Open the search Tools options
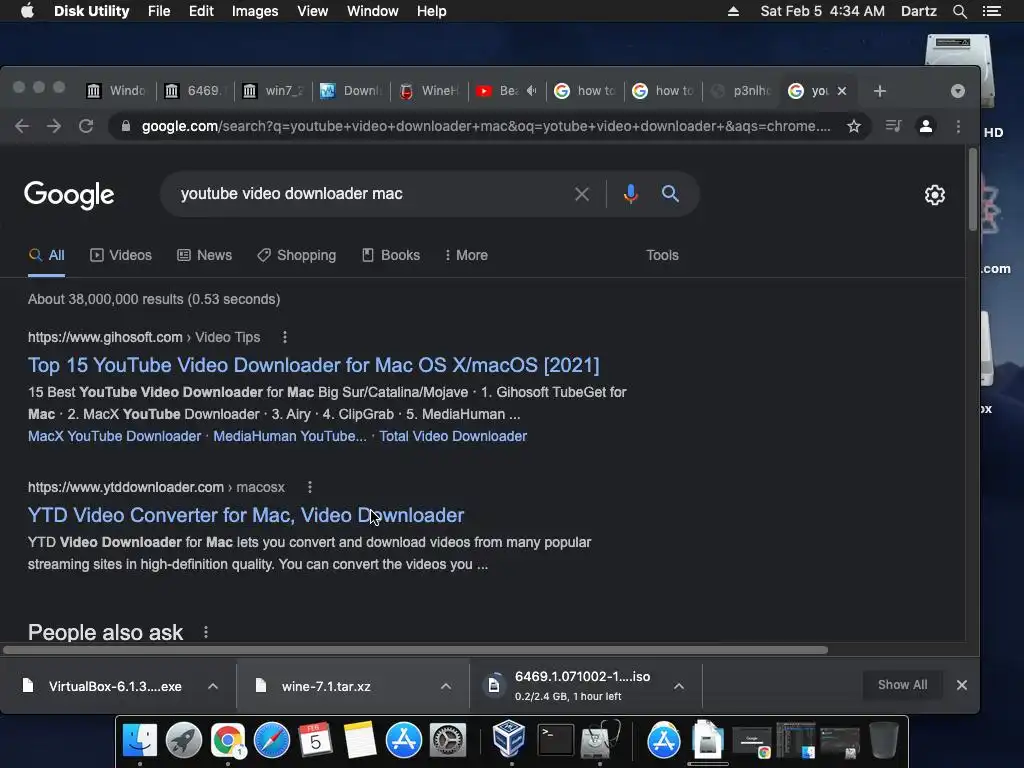 pos(662,255)
